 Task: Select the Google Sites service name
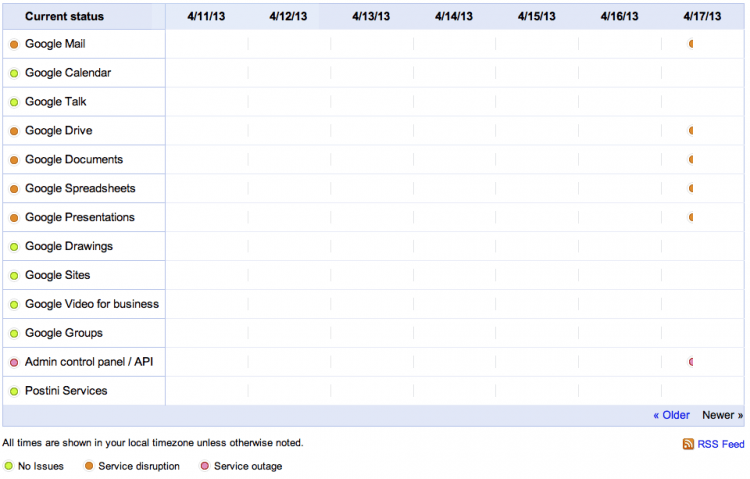pos(57,275)
